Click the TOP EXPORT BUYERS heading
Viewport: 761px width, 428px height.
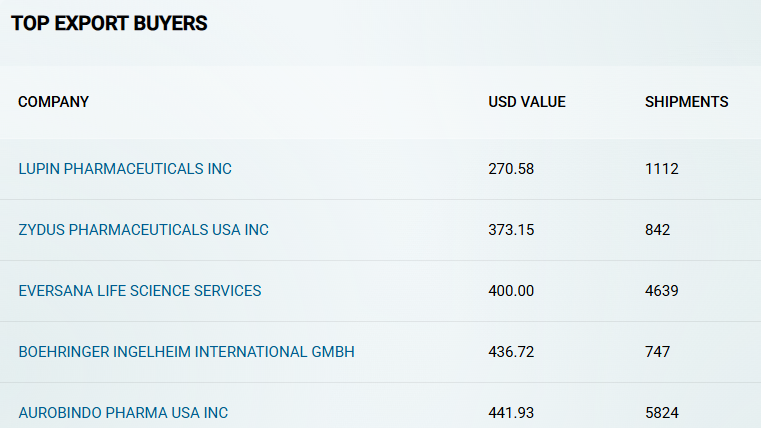coord(109,23)
